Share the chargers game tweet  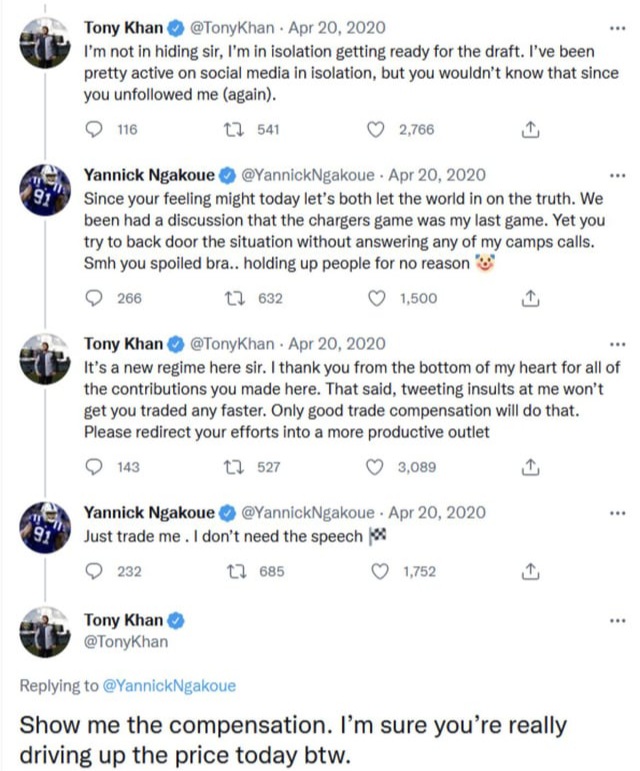click(532, 298)
